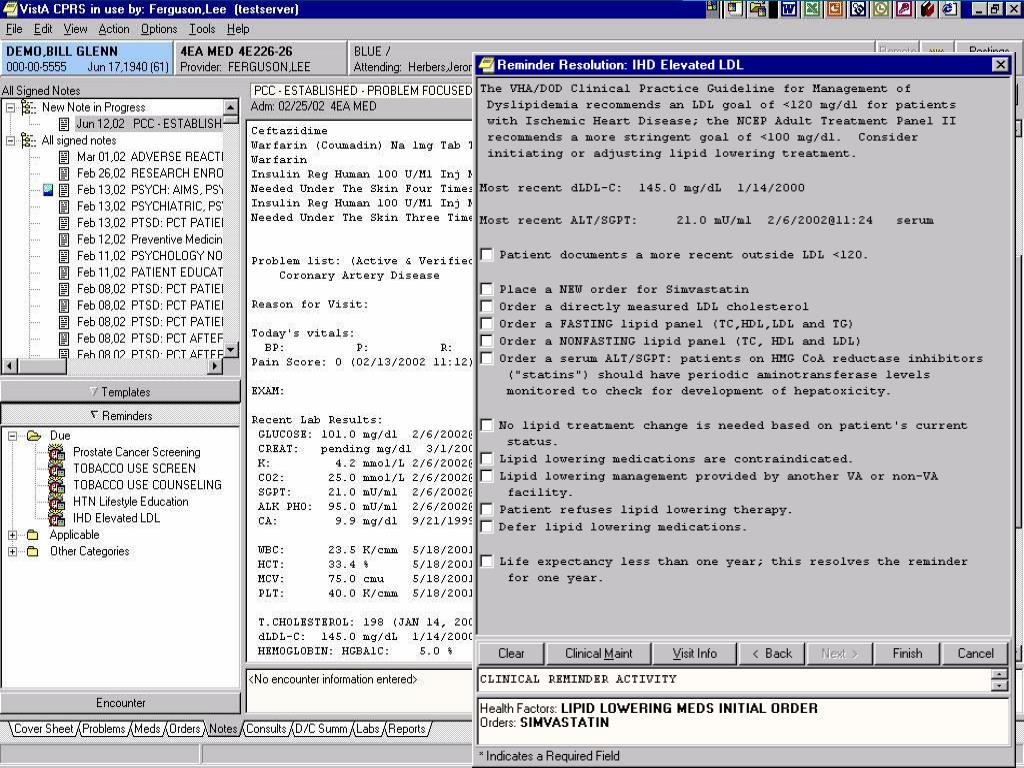Click the reminder icon next to TOBACCO USE SCREEN
This screenshot has width=1024, height=768.
(57, 468)
